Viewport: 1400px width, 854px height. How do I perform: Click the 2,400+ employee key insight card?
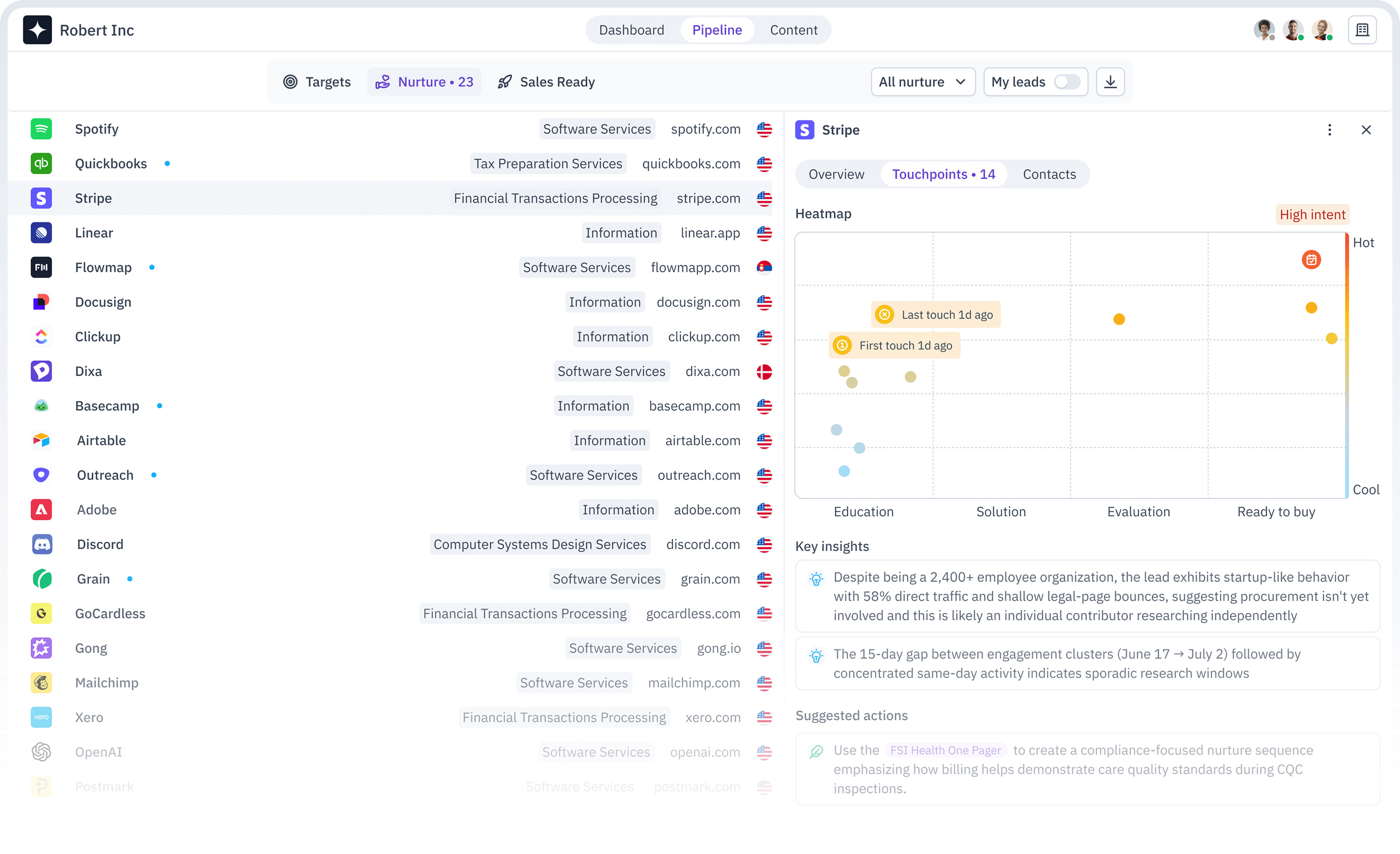point(1087,596)
